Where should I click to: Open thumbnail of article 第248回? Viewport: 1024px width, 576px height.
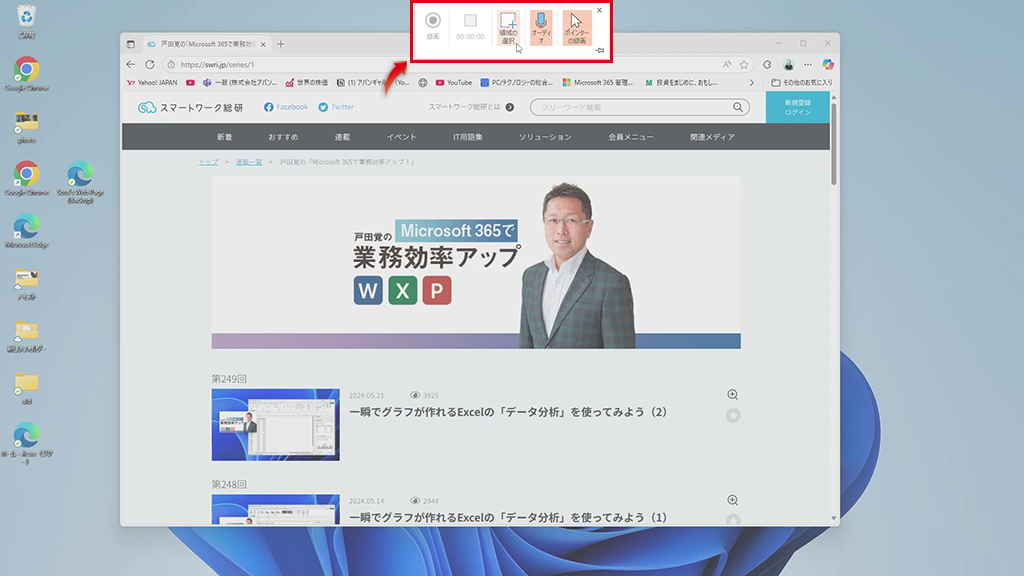(276, 509)
